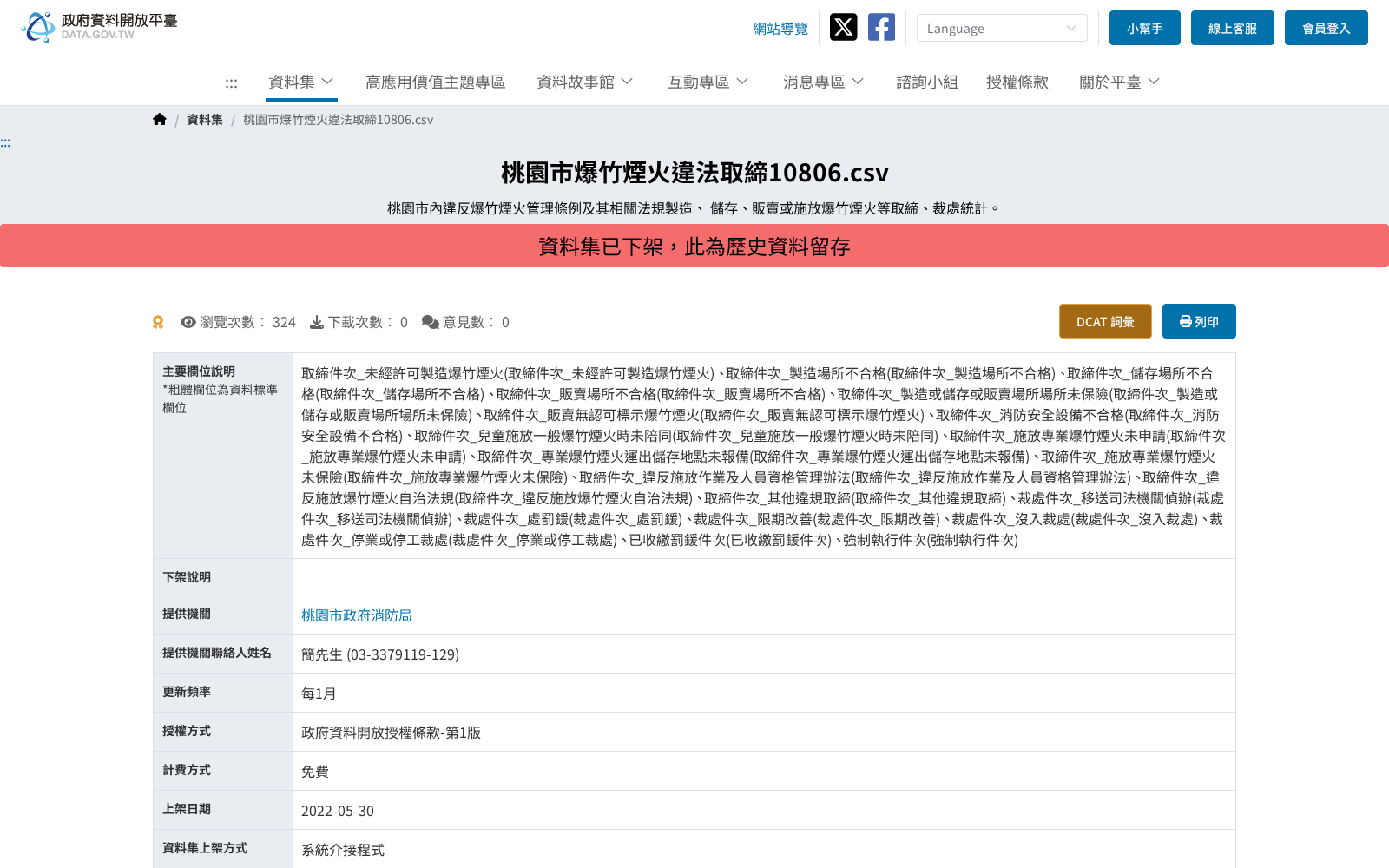Click the 列印 print button
Screen dimensions: 1389x868
1199,321
